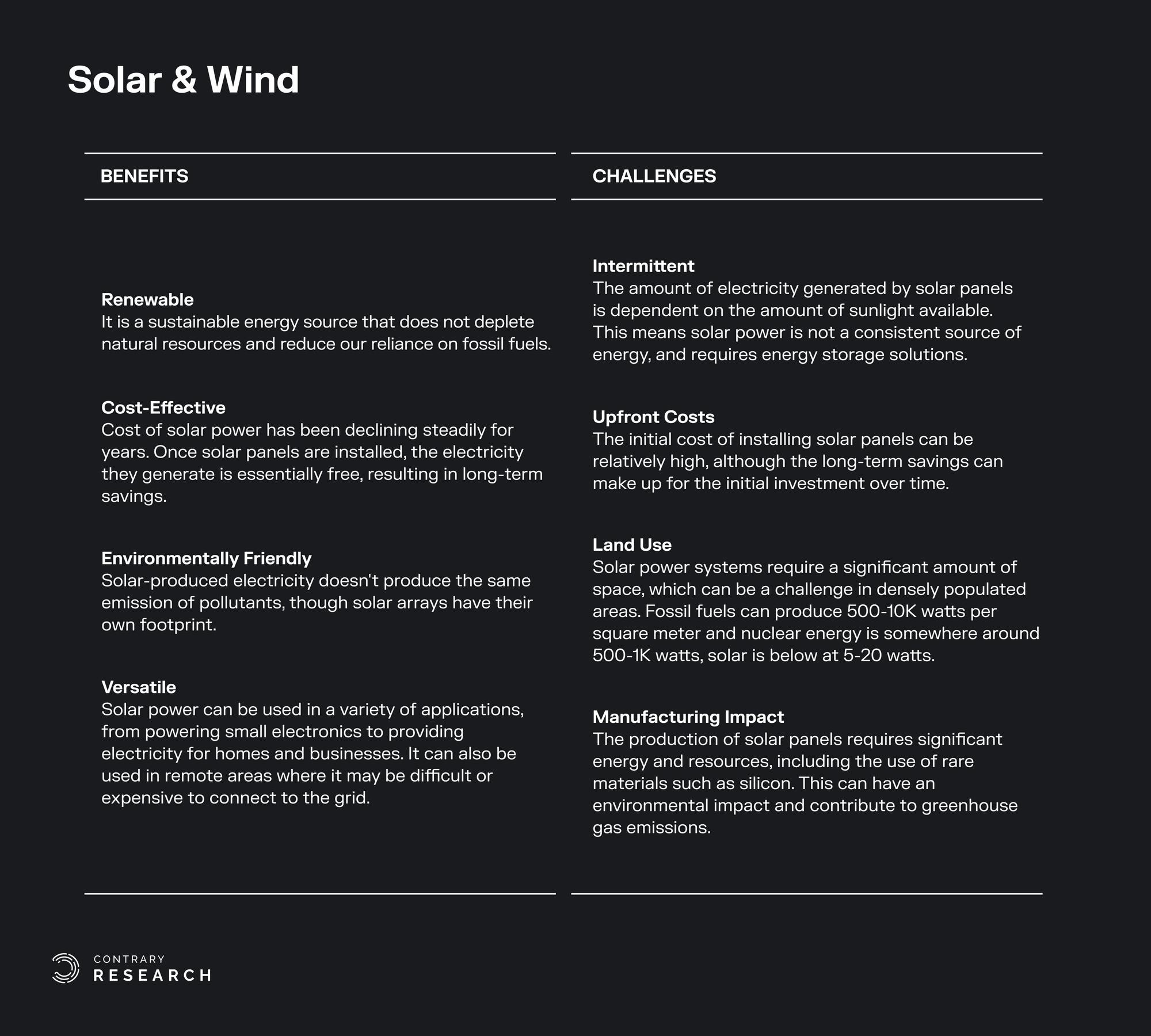Click the Upfront Costs heading

653,417
